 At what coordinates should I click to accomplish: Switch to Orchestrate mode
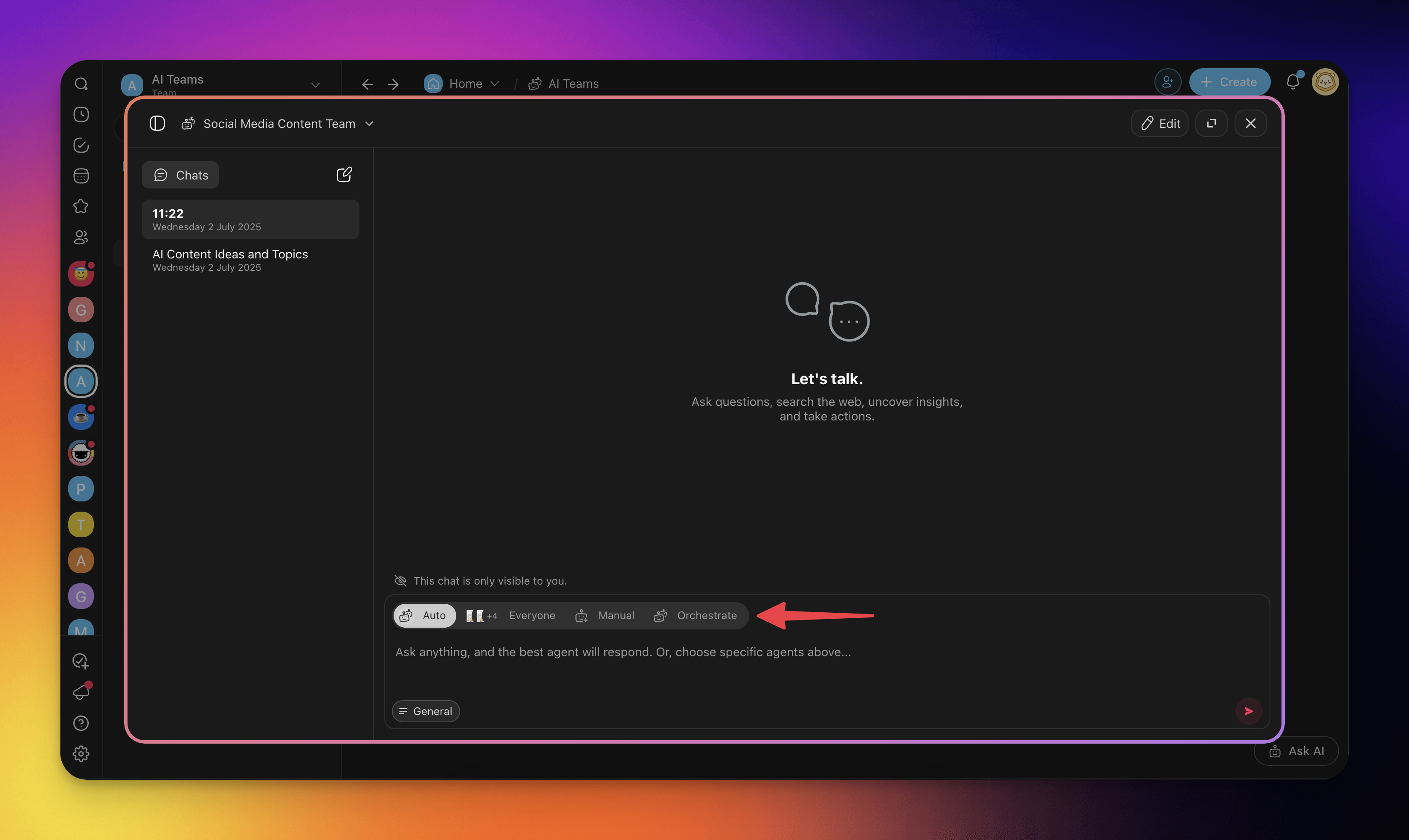coord(696,615)
